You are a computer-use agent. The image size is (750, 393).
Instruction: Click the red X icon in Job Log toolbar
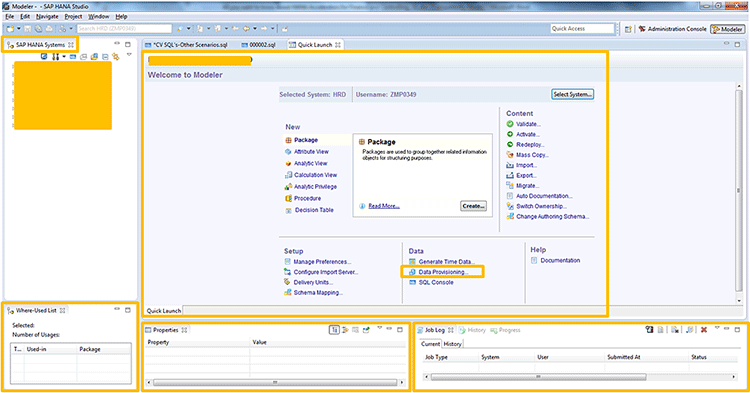tap(704, 330)
